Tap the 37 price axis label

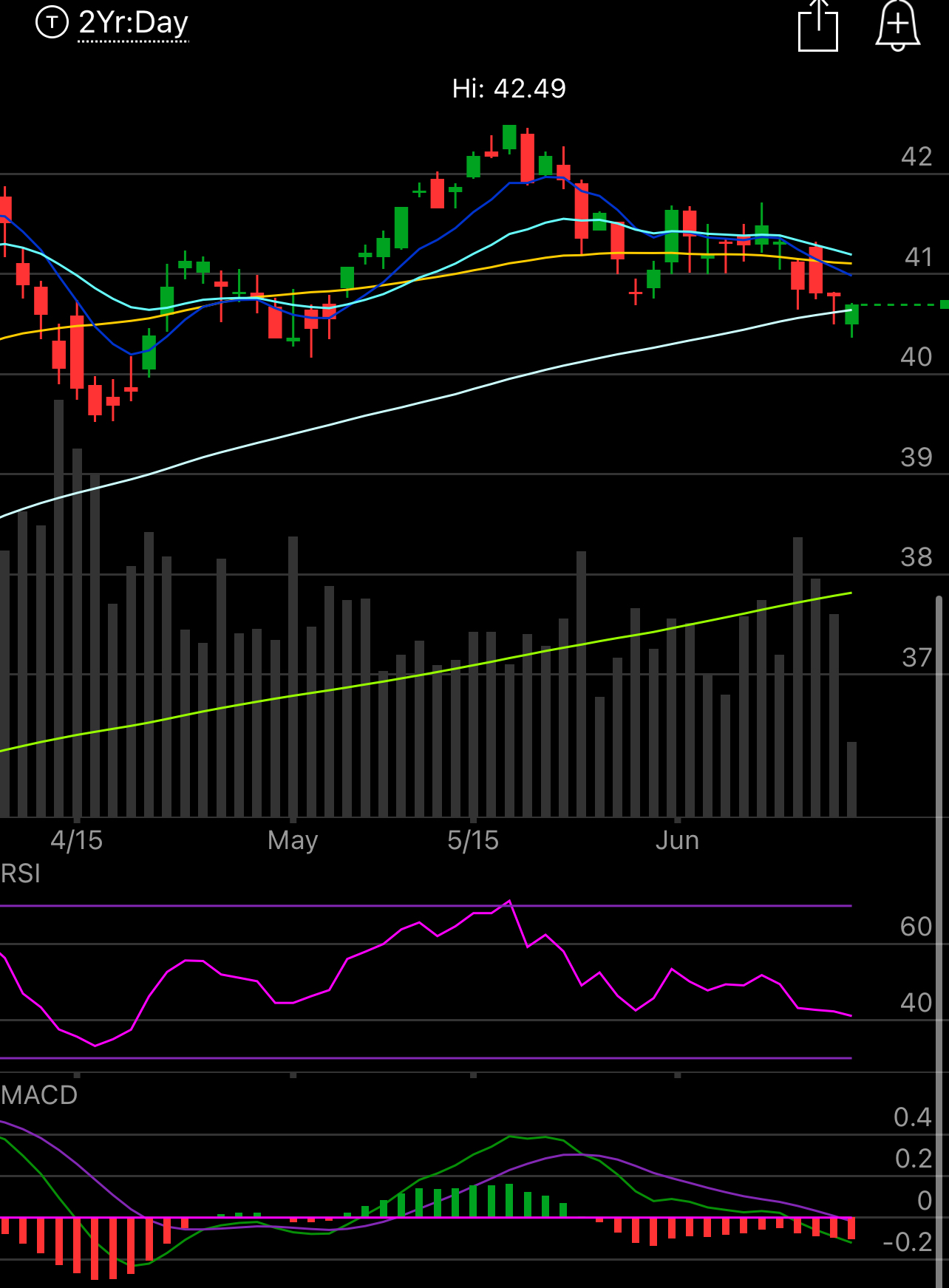(917, 658)
